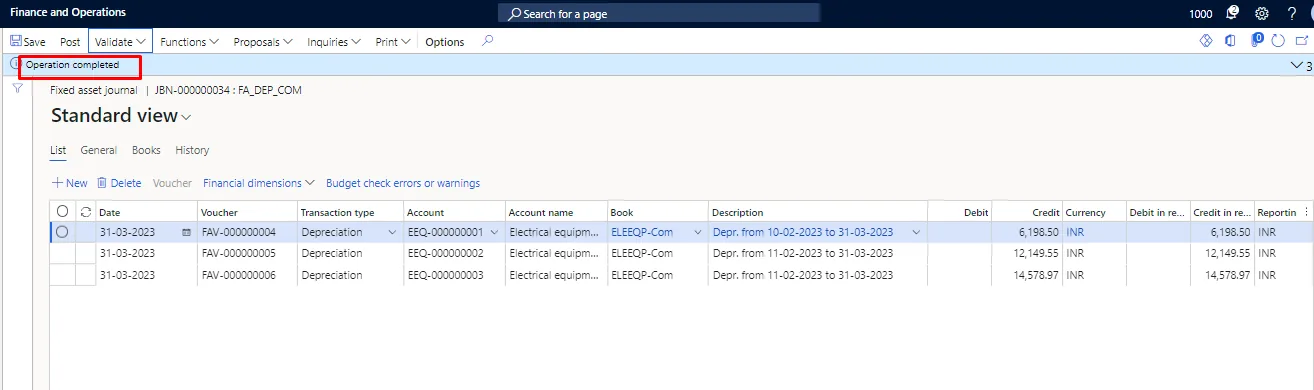
Task: Open the Proposals dropdown
Action: click(x=263, y=42)
